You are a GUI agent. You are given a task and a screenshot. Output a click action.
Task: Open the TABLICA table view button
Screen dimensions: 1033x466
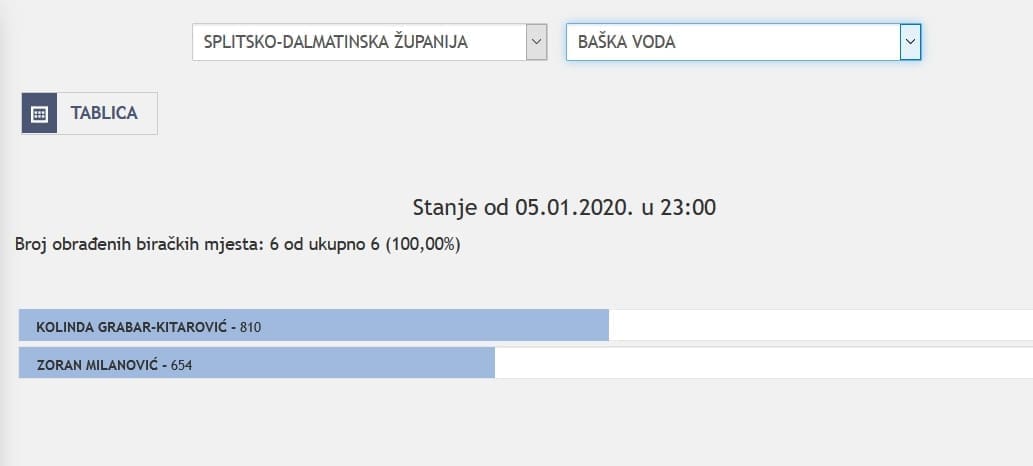pyautogui.click(x=104, y=113)
